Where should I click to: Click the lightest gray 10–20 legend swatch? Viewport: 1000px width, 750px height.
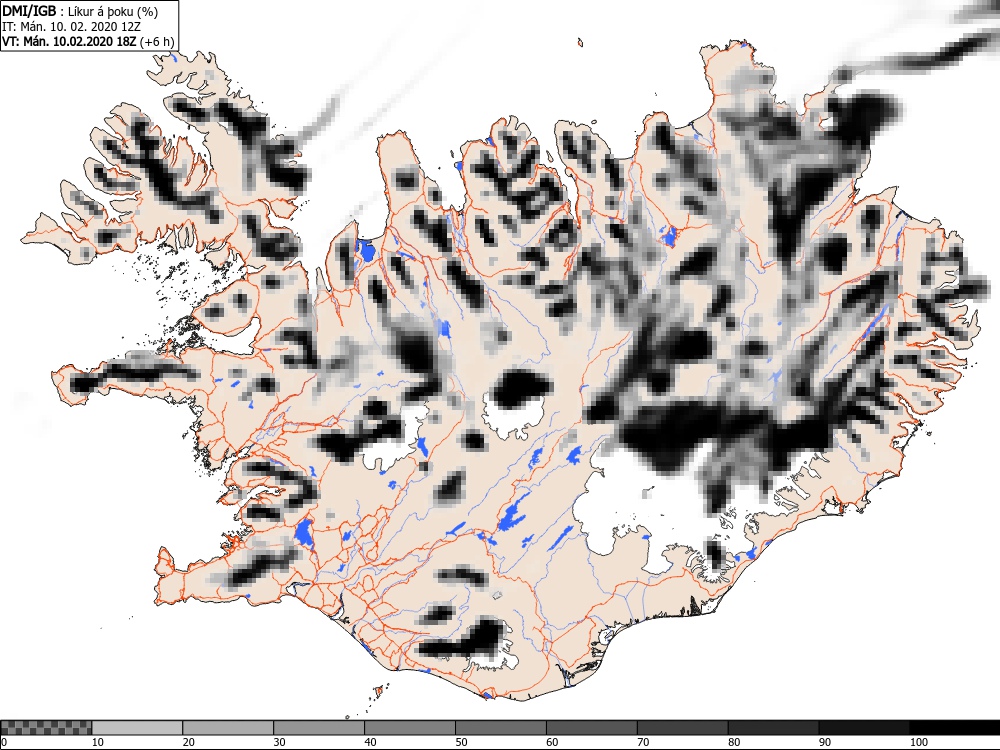137,728
